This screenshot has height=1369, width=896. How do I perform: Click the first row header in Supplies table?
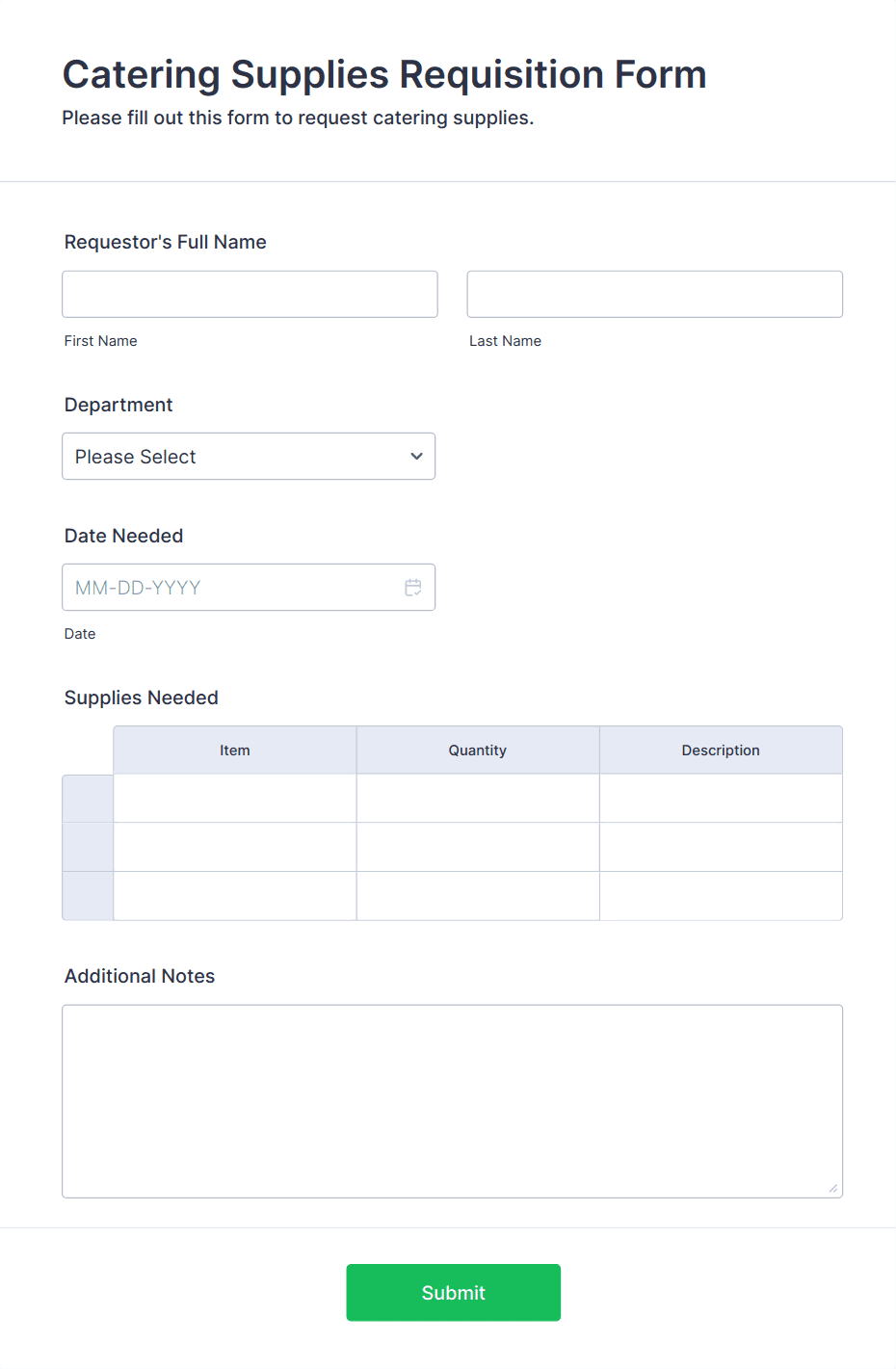87,798
